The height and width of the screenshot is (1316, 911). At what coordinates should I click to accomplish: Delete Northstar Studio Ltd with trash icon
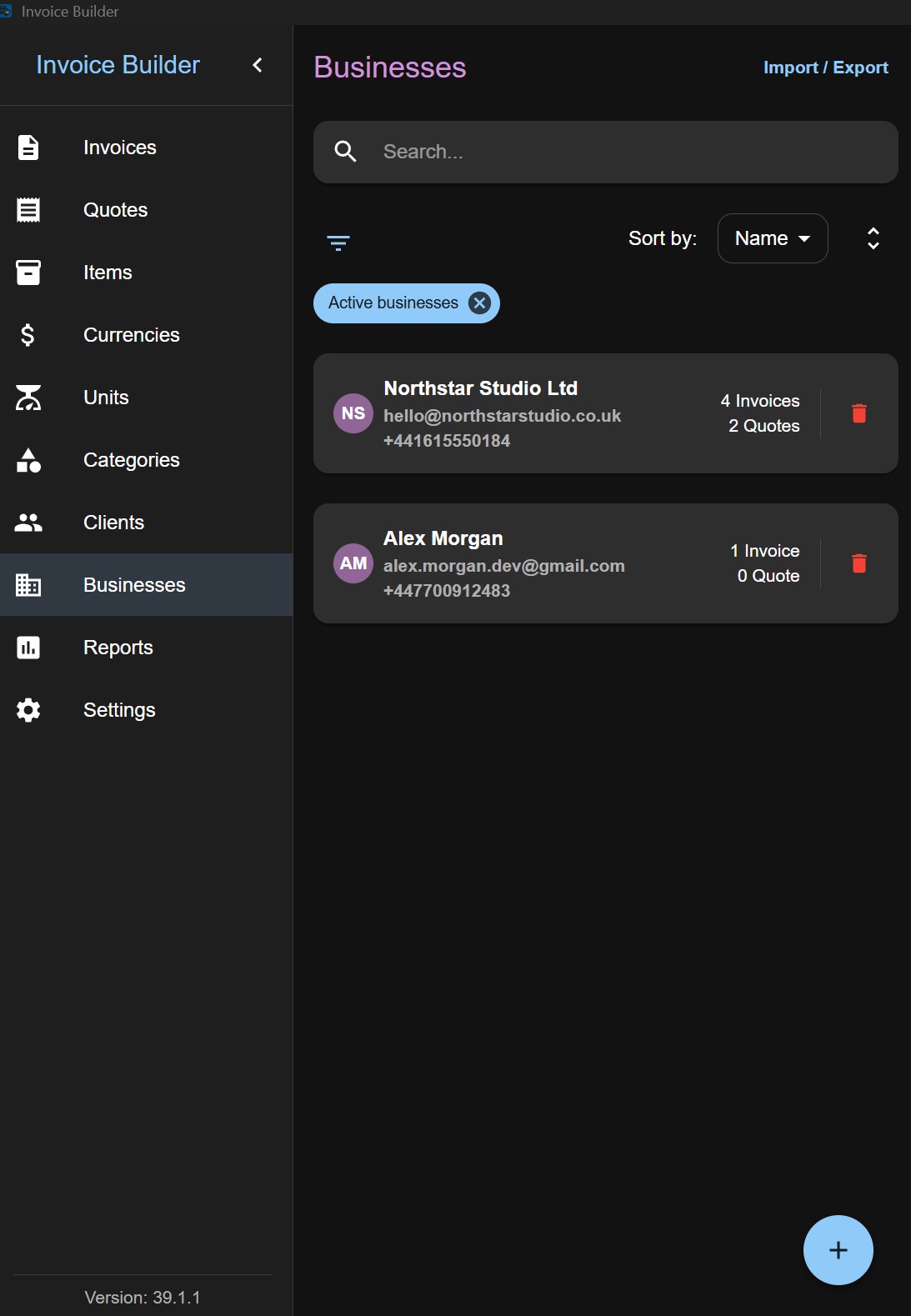pos(859,413)
